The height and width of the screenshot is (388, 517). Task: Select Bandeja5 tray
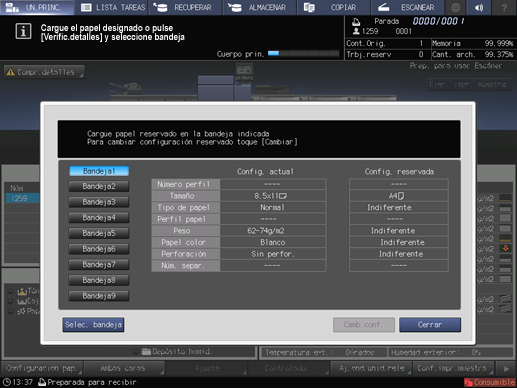pos(99,233)
